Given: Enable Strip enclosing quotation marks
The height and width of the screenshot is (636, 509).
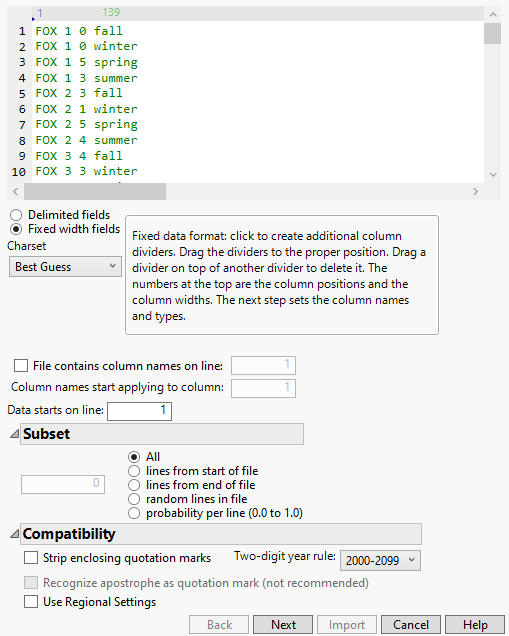Looking at the screenshot, I should 31,558.
